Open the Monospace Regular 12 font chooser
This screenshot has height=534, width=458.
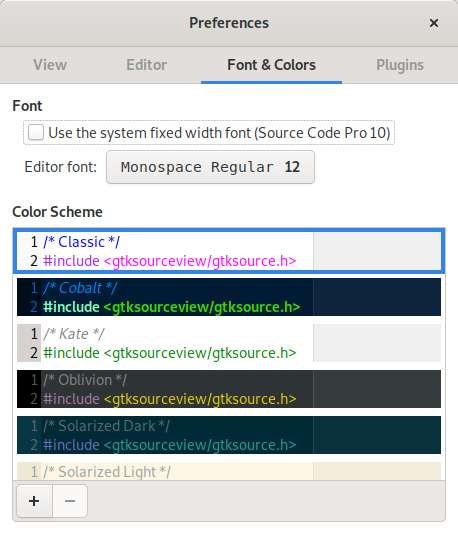click(210, 167)
